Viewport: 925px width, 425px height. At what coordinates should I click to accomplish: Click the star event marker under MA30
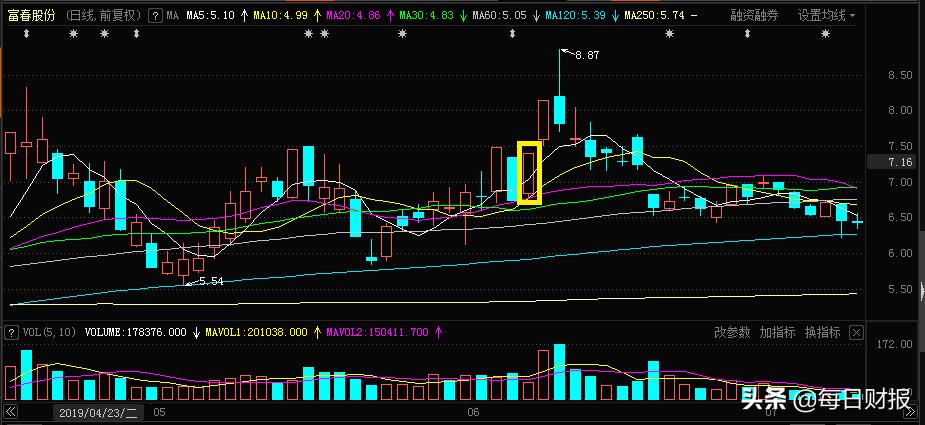tap(402, 34)
